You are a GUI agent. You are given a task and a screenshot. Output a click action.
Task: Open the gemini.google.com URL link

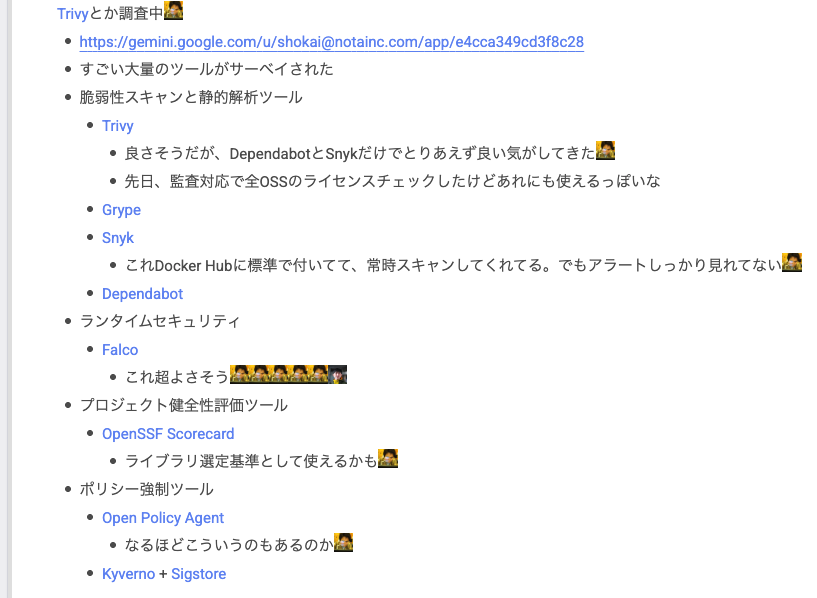331,42
